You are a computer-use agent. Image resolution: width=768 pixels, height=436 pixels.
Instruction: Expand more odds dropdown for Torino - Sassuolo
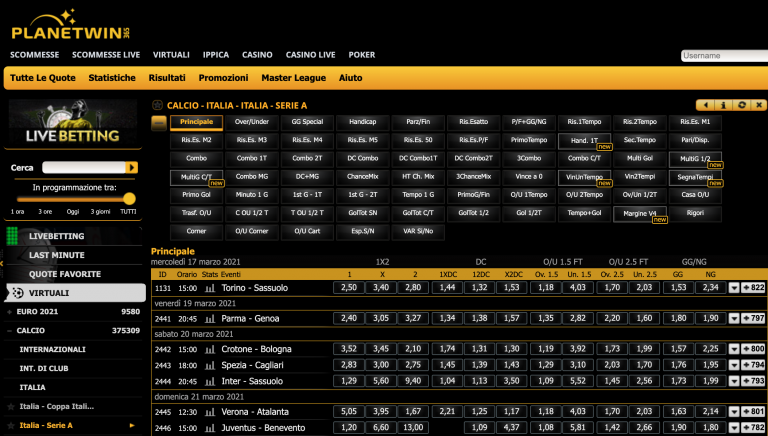[x=733, y=288]
